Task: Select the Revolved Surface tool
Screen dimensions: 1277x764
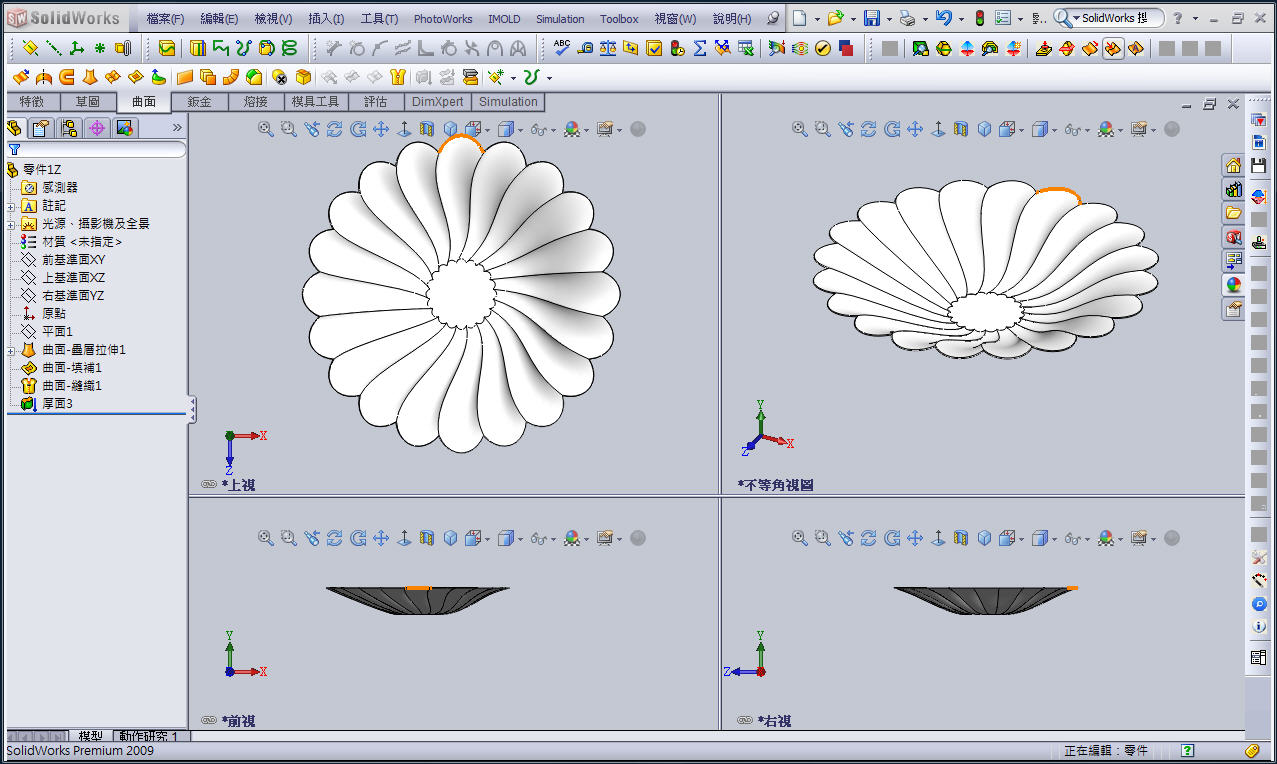Action: (43, 77)
